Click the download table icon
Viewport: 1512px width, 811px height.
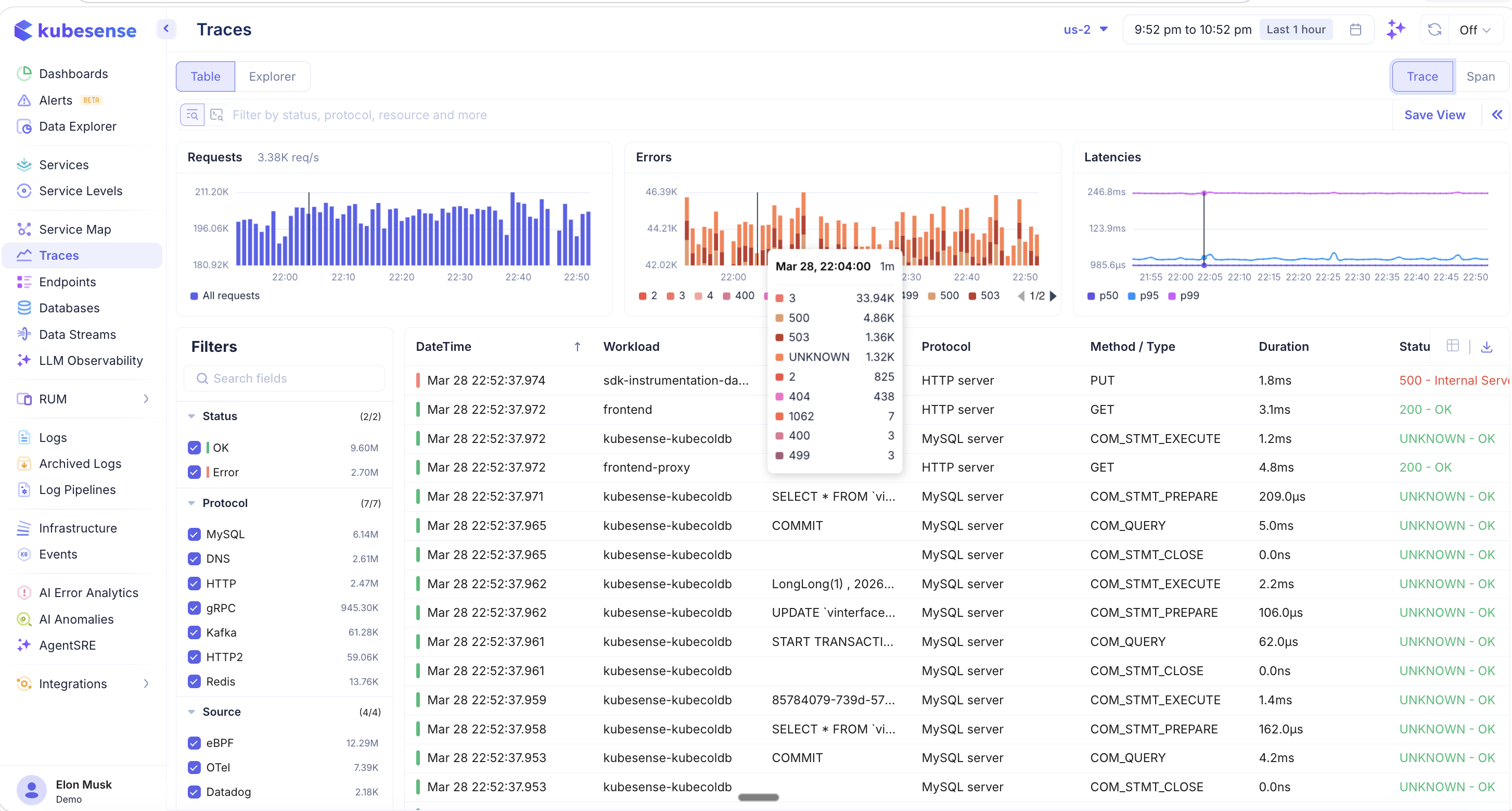(1486, 347)
